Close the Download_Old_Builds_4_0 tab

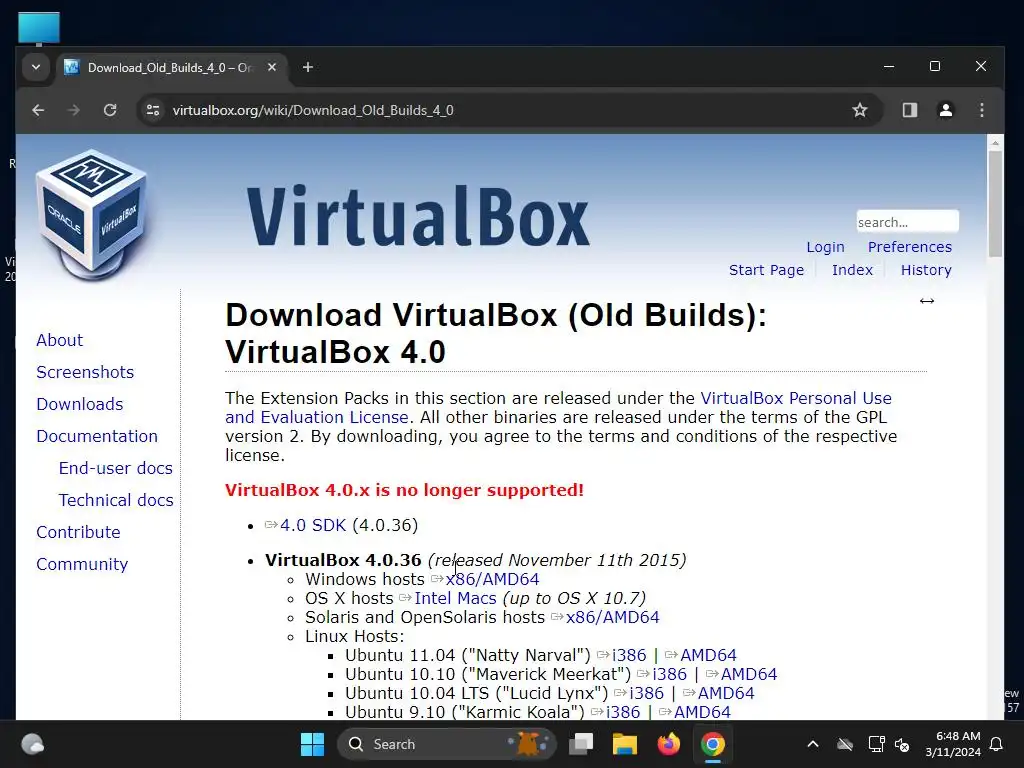pos(272,67)
